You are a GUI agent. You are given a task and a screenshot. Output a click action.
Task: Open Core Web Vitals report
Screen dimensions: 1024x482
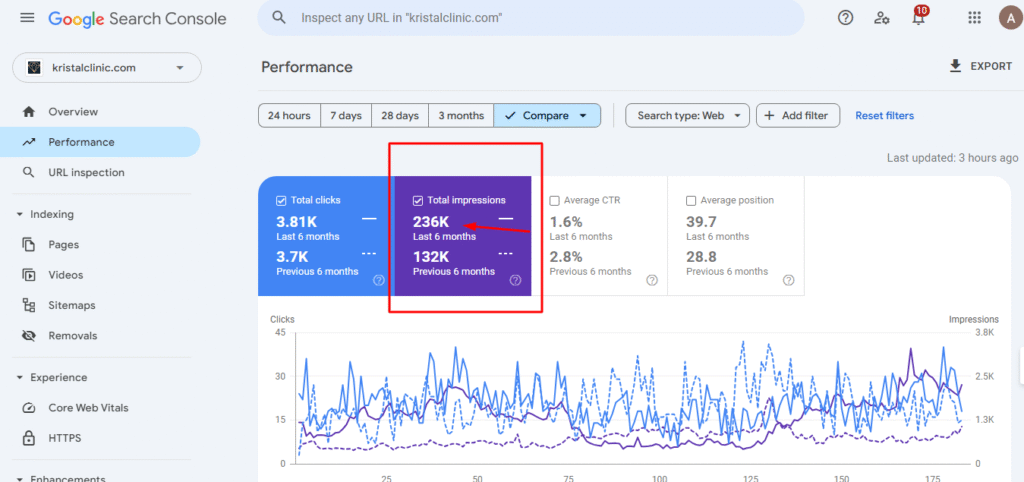[x=88, y=408]
